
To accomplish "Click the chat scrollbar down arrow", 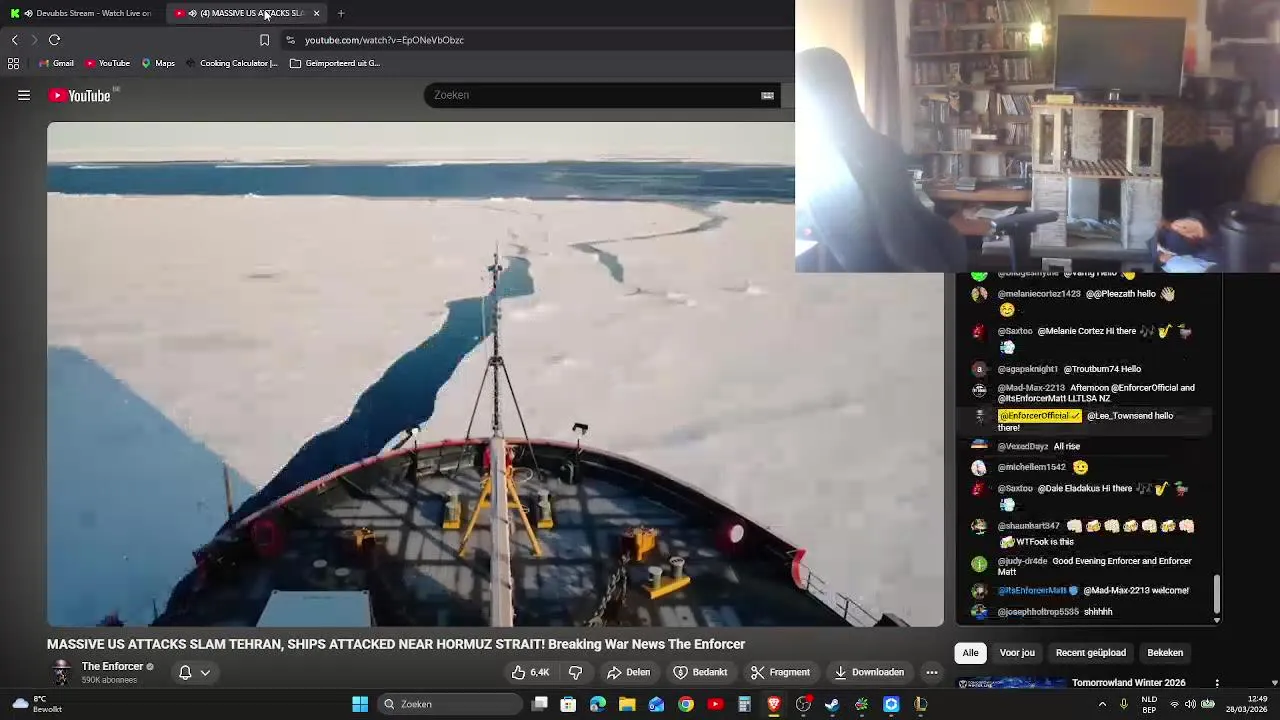I will coord(1217,620).
